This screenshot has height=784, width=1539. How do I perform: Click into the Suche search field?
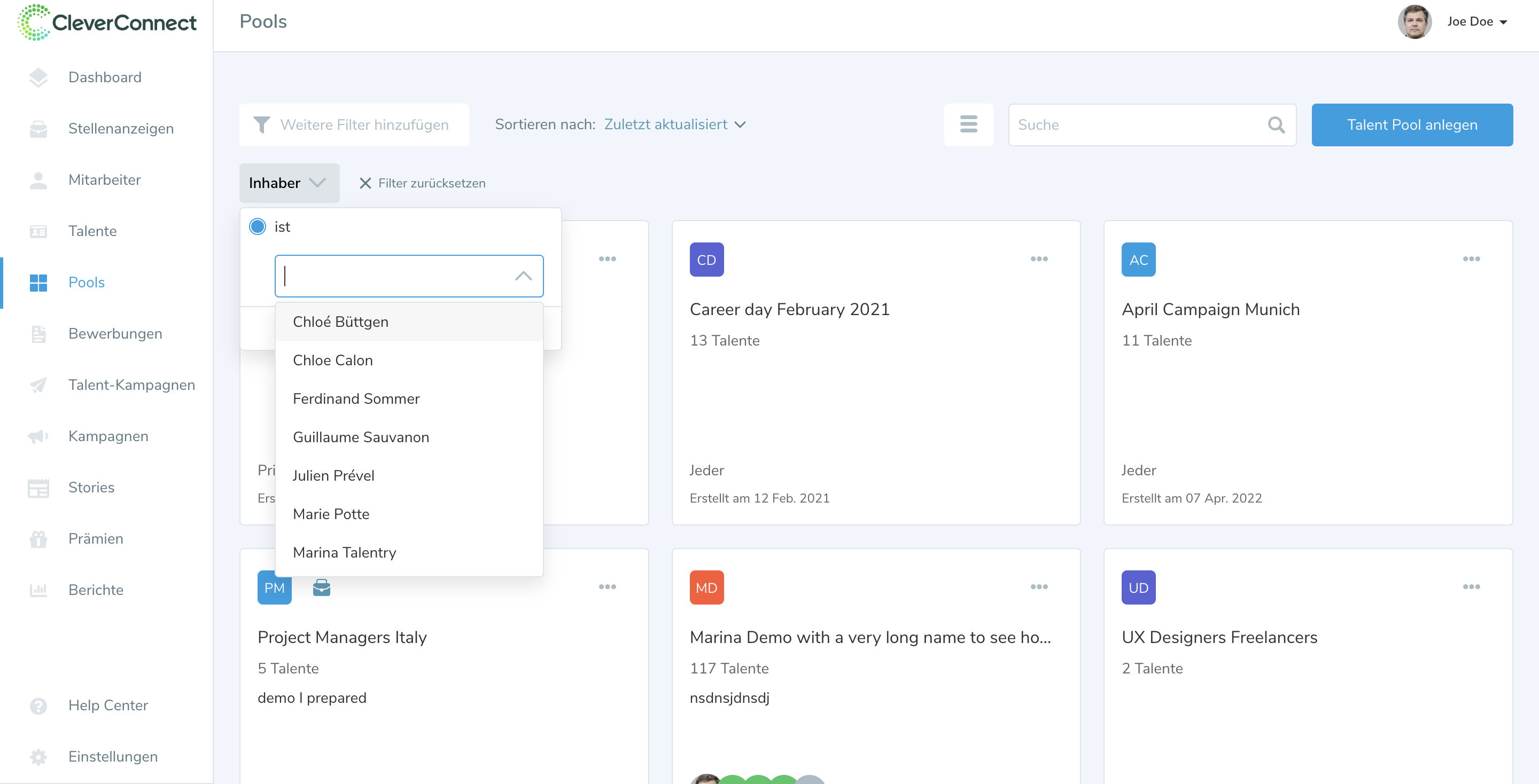(1135, 124)
